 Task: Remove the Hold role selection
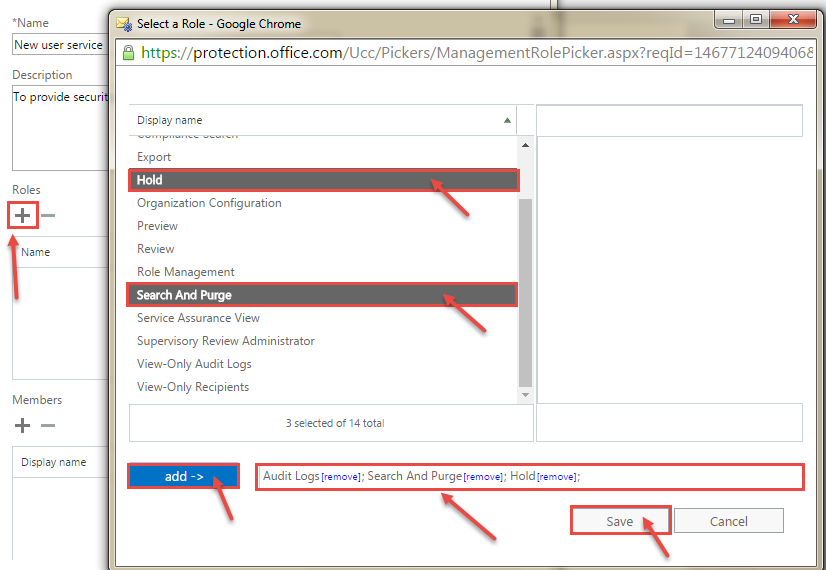click(557, 477)
